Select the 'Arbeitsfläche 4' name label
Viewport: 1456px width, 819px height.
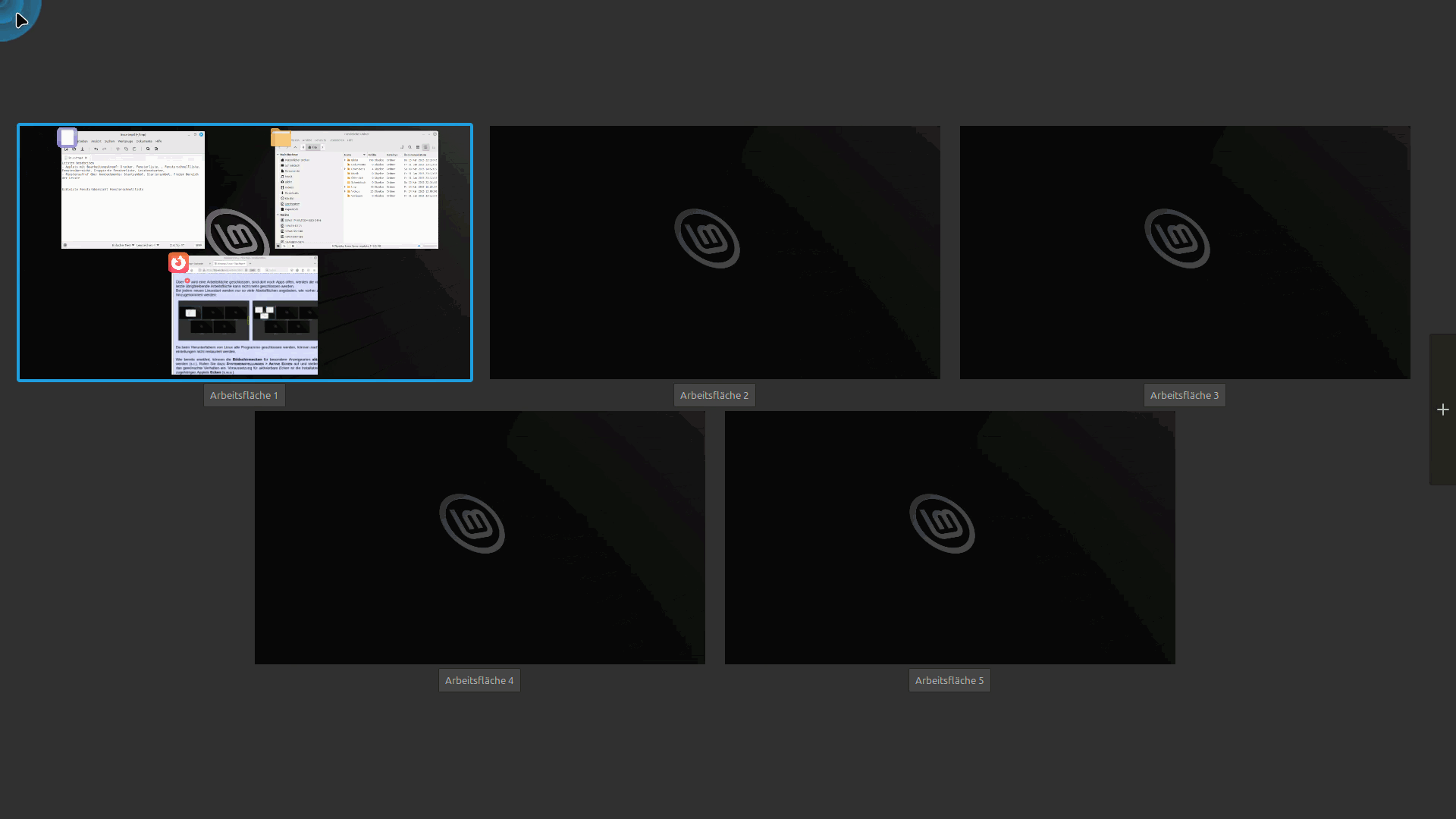pyautogui.click(x=479, y=680)
